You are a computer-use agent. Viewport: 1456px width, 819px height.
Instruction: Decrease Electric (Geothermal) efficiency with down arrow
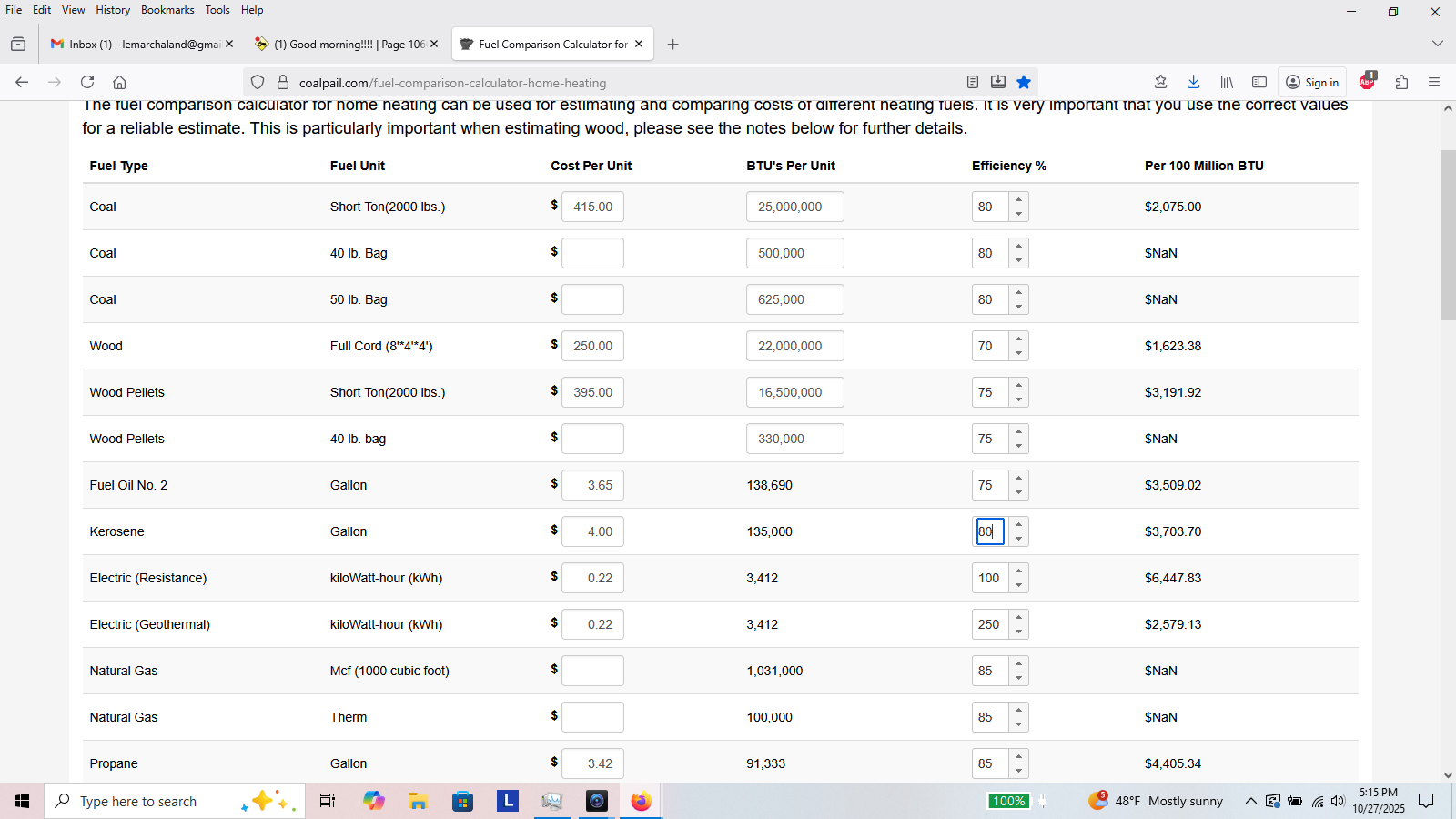pyautogui.click(x=1018, y=632)
